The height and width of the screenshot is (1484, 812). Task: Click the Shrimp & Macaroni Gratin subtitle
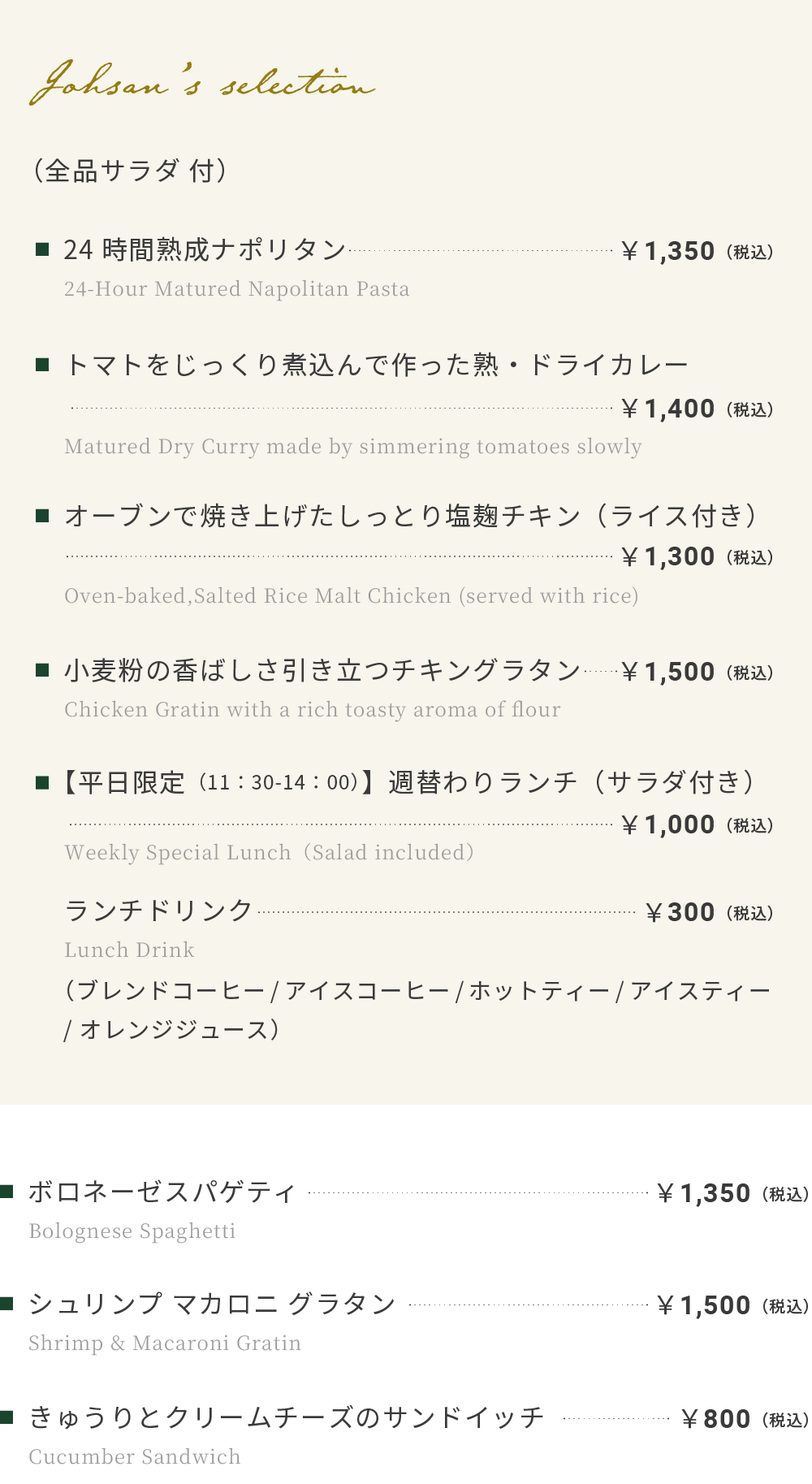[x=165, y=1343]
